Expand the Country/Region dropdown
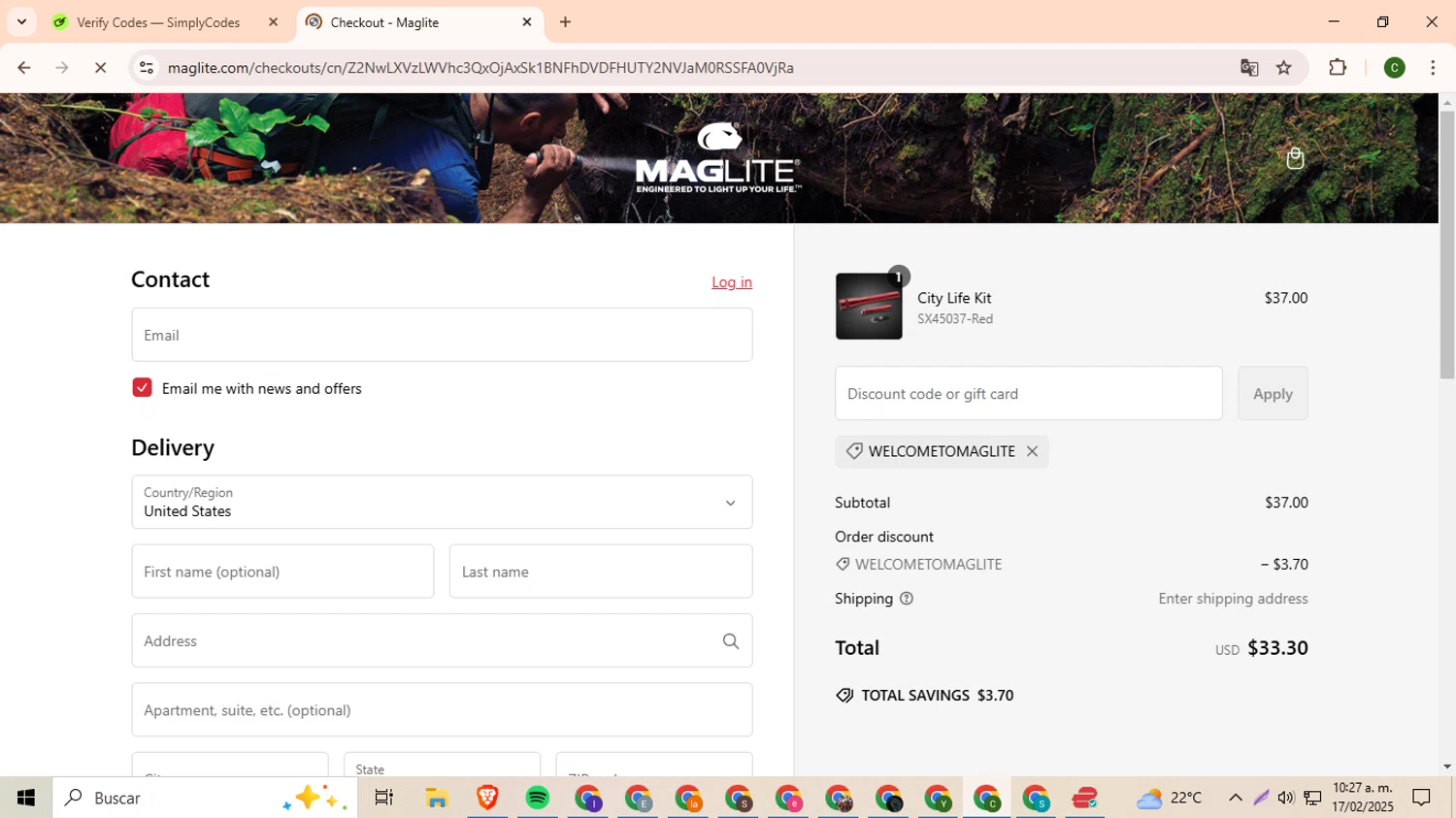Image resolution: width=1456 pixels, height=818 pixels. (x=442, y=503)
